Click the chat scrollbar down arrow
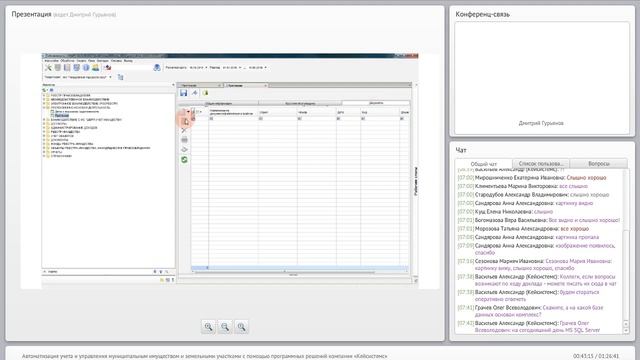 pos(626,331)
